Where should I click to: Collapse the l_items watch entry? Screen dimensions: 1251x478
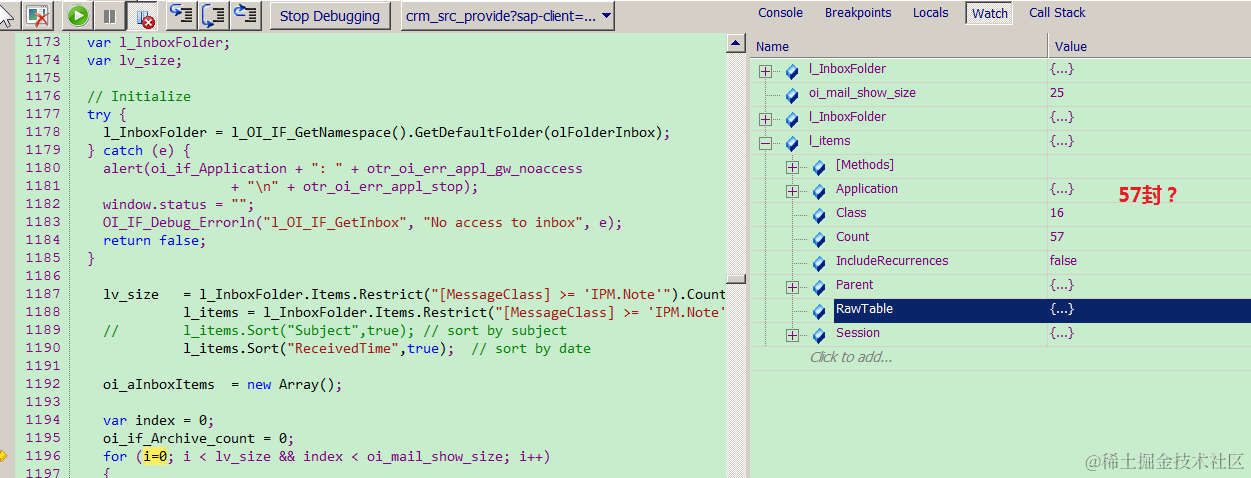click(765, 143)
